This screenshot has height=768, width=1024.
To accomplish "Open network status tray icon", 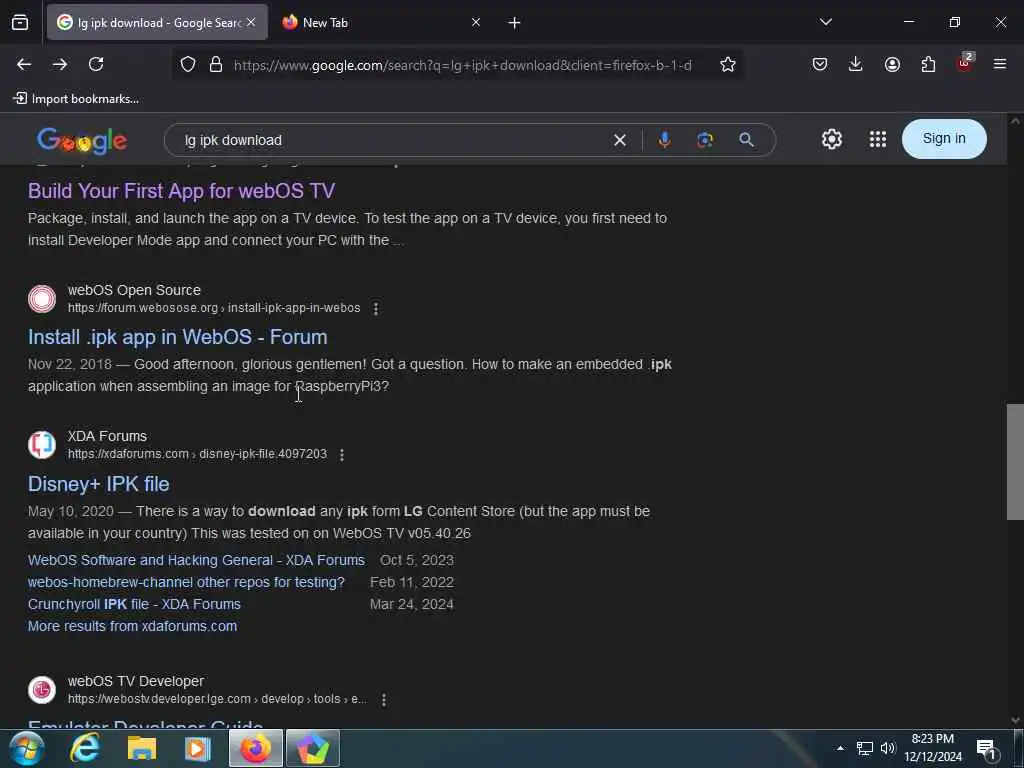I will coord(865,748).
